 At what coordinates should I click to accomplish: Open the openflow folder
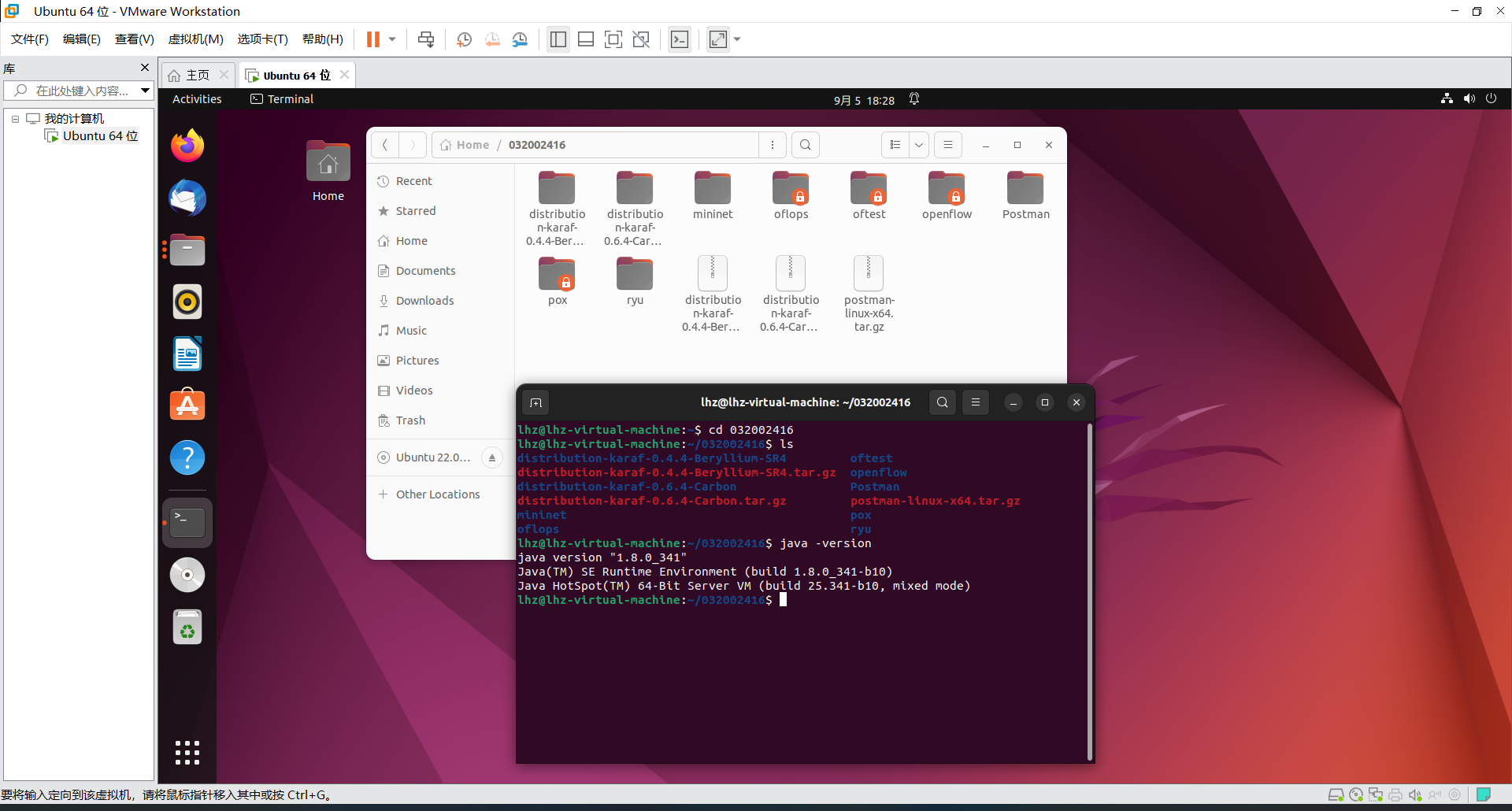947,195
